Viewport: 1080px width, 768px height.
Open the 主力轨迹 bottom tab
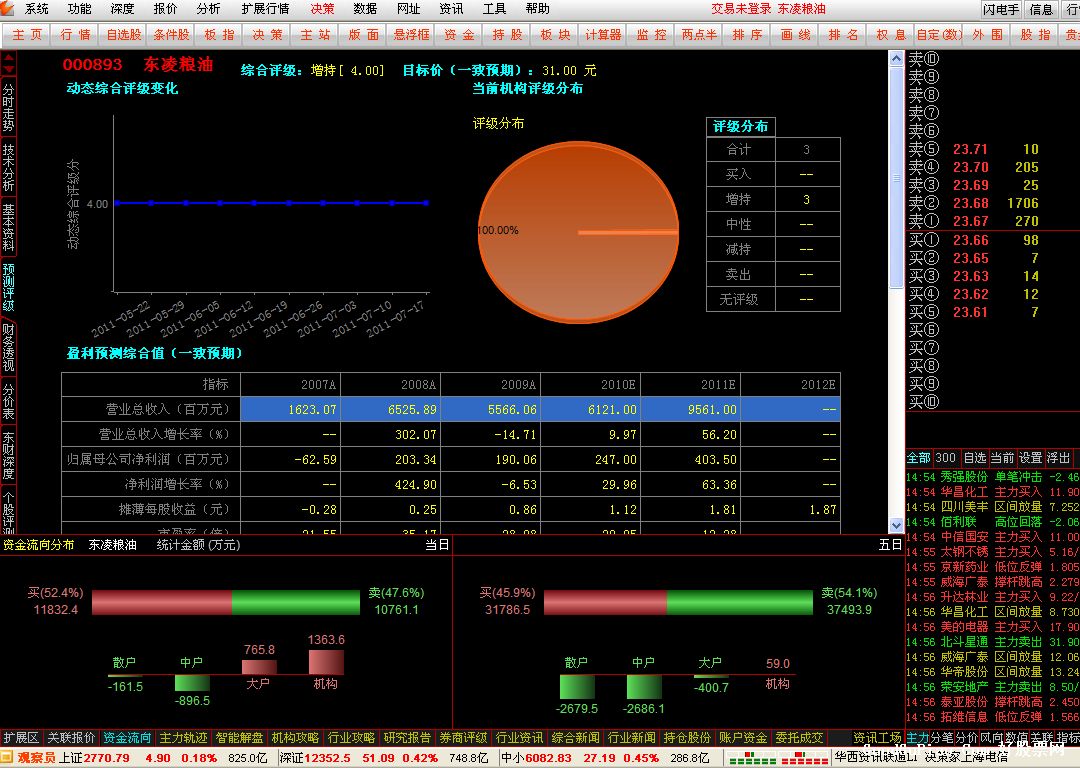183,738
